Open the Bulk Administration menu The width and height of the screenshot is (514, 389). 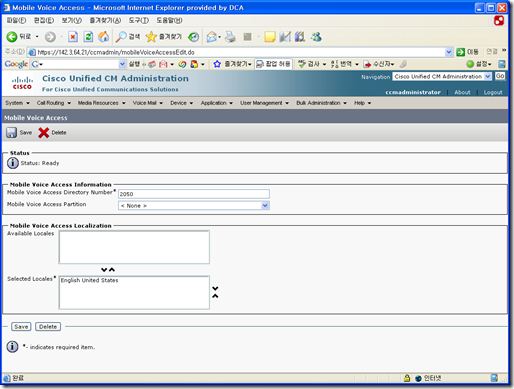pos(321,103)
